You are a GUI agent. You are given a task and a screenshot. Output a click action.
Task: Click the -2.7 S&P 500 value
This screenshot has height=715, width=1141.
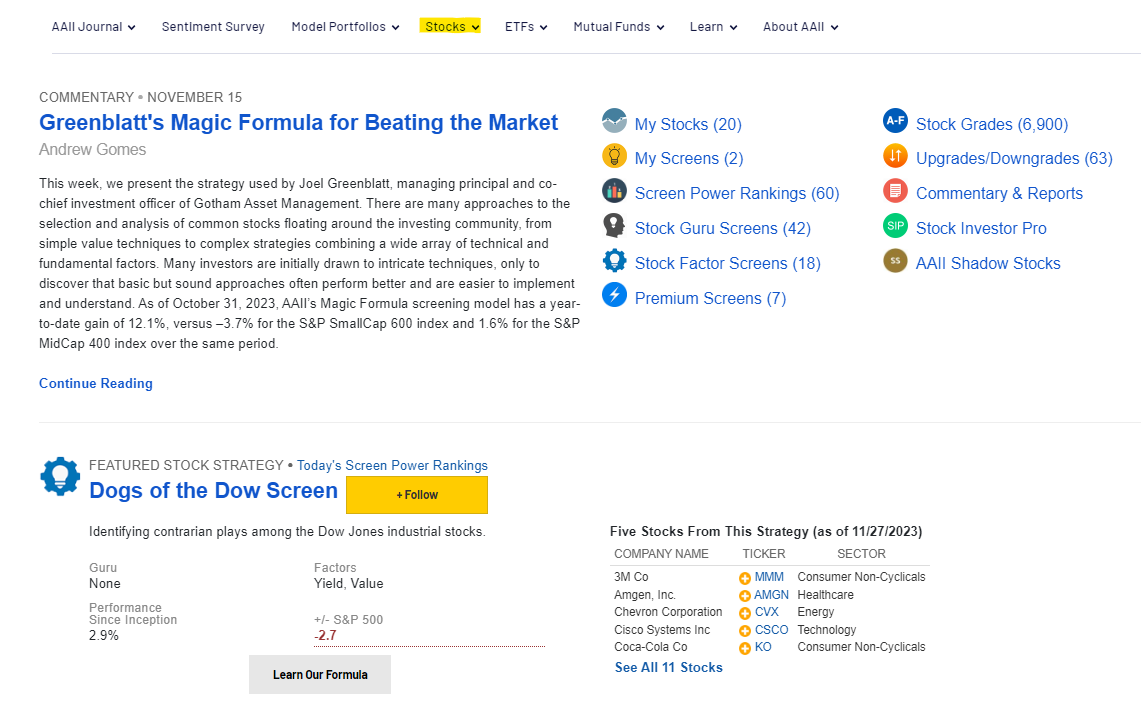coord(325,635)
